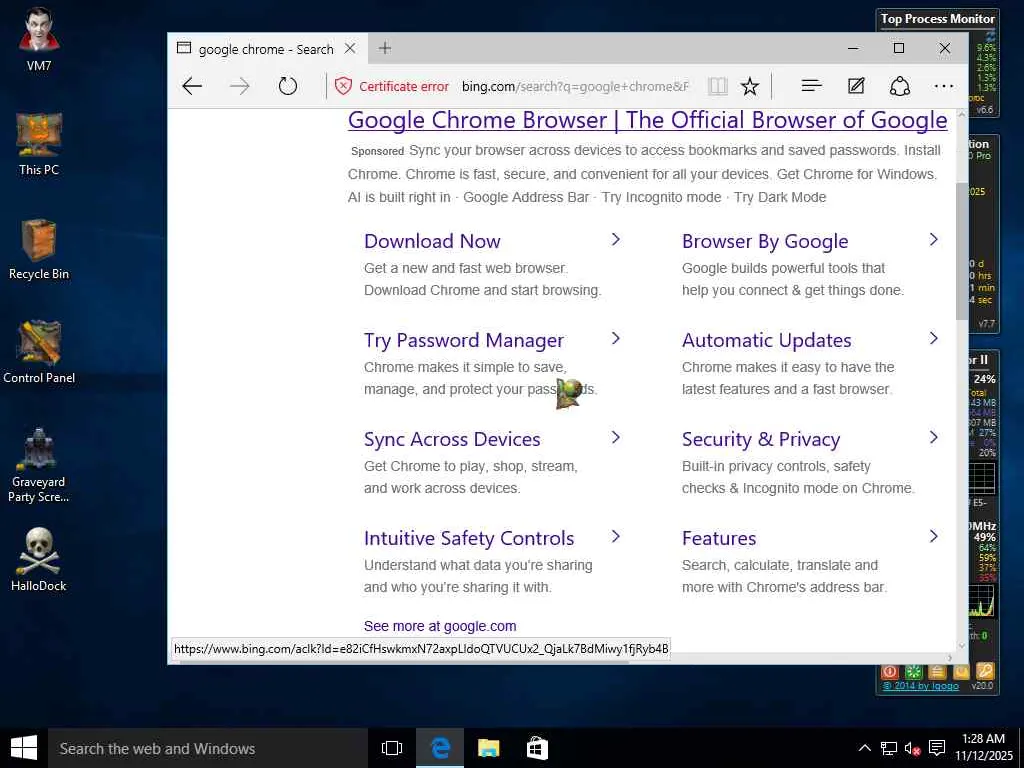
Task: Click chevron next to Try Password Manager
Action: click(x=615, y=338)
